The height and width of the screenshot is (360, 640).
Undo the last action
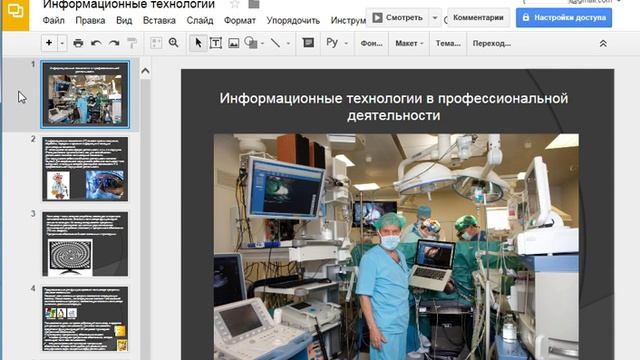[96, 43]
